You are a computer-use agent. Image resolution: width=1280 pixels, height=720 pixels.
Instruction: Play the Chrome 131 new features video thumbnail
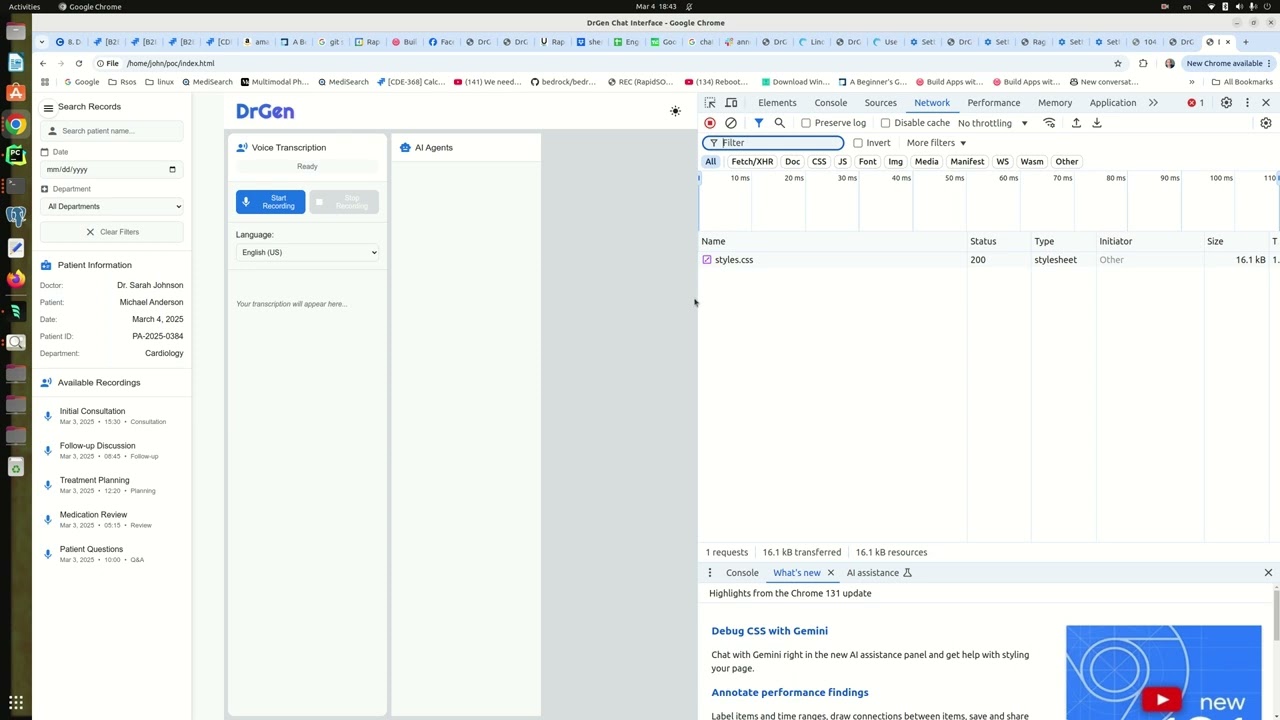(x=1163, y=672)
